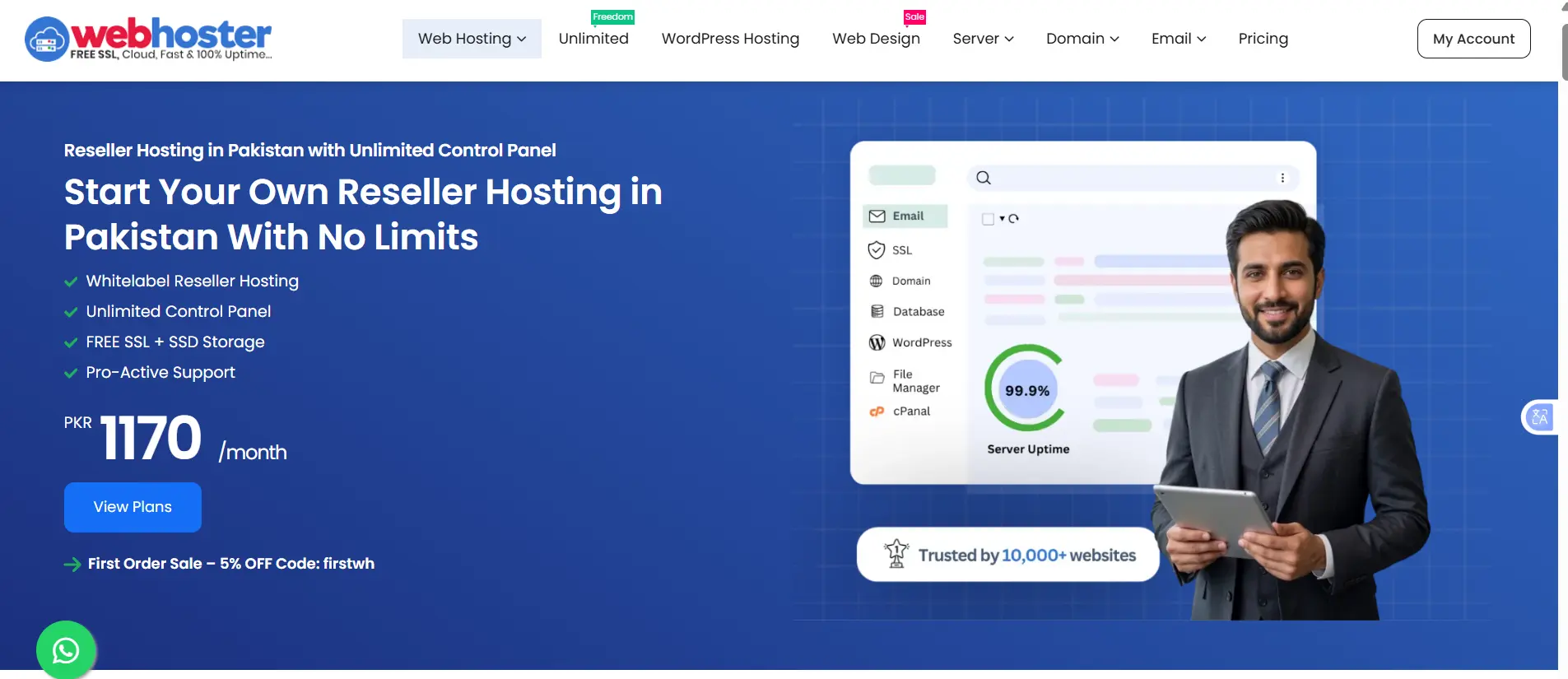Click 'Whitelabel Reseller Hosting' text
The width and height of the screenshot is (1568, 679).
click(193, 281)
